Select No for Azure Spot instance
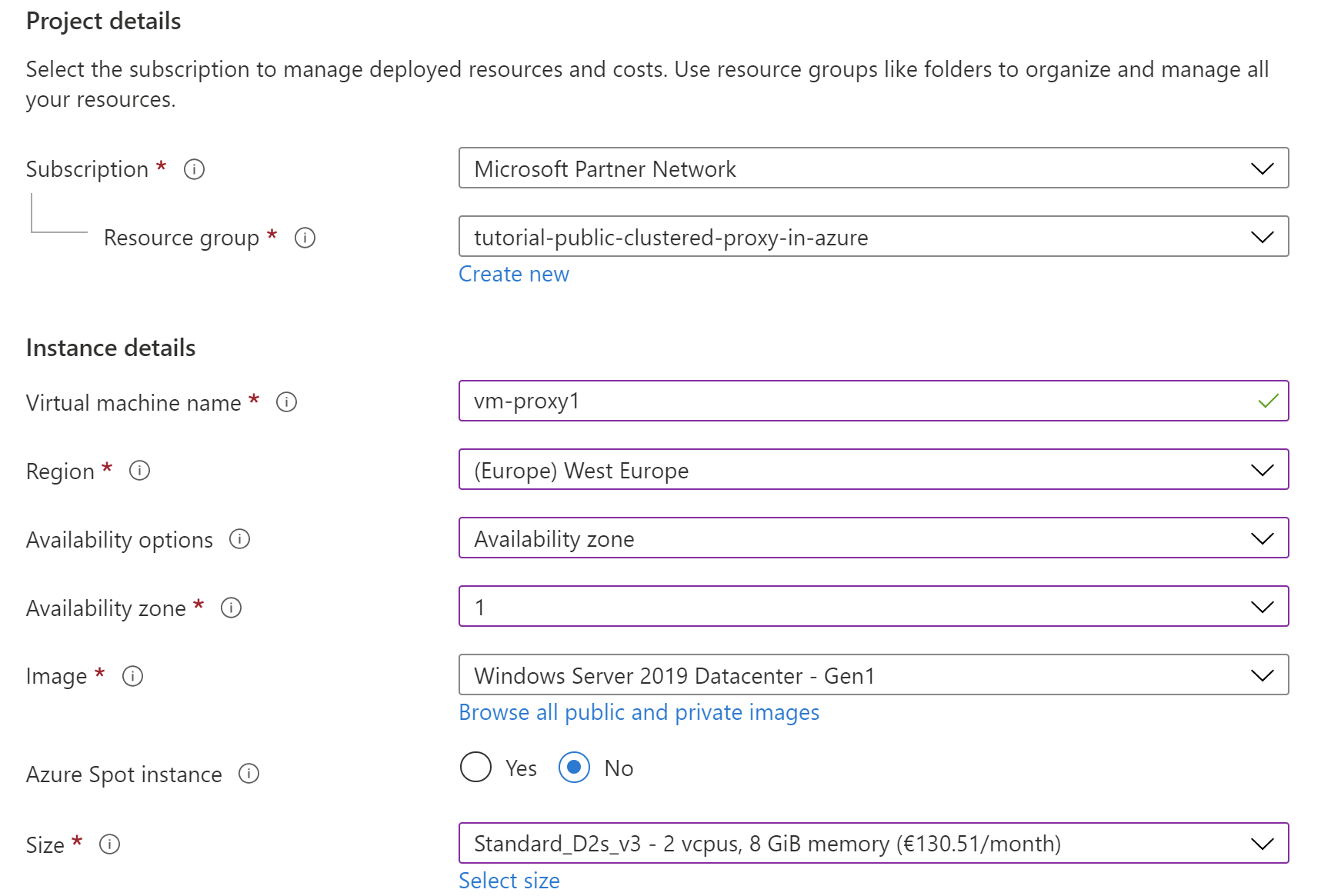Screen dimensions: 1321x896 tap(573, 767)
